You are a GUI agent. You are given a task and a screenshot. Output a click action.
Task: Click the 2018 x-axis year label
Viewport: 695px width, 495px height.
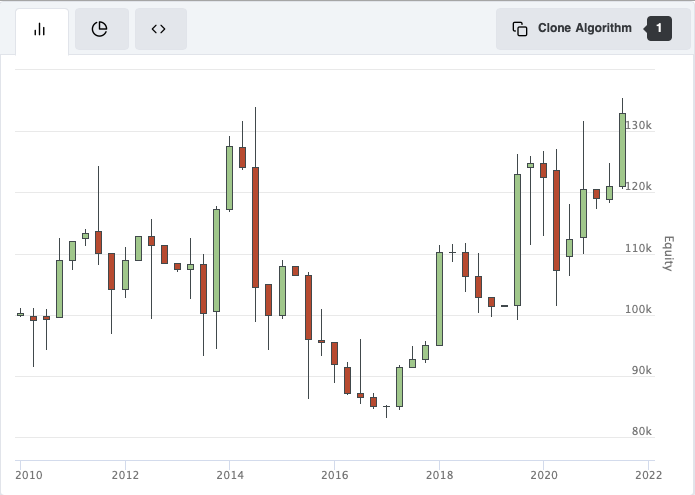(438, 475)
